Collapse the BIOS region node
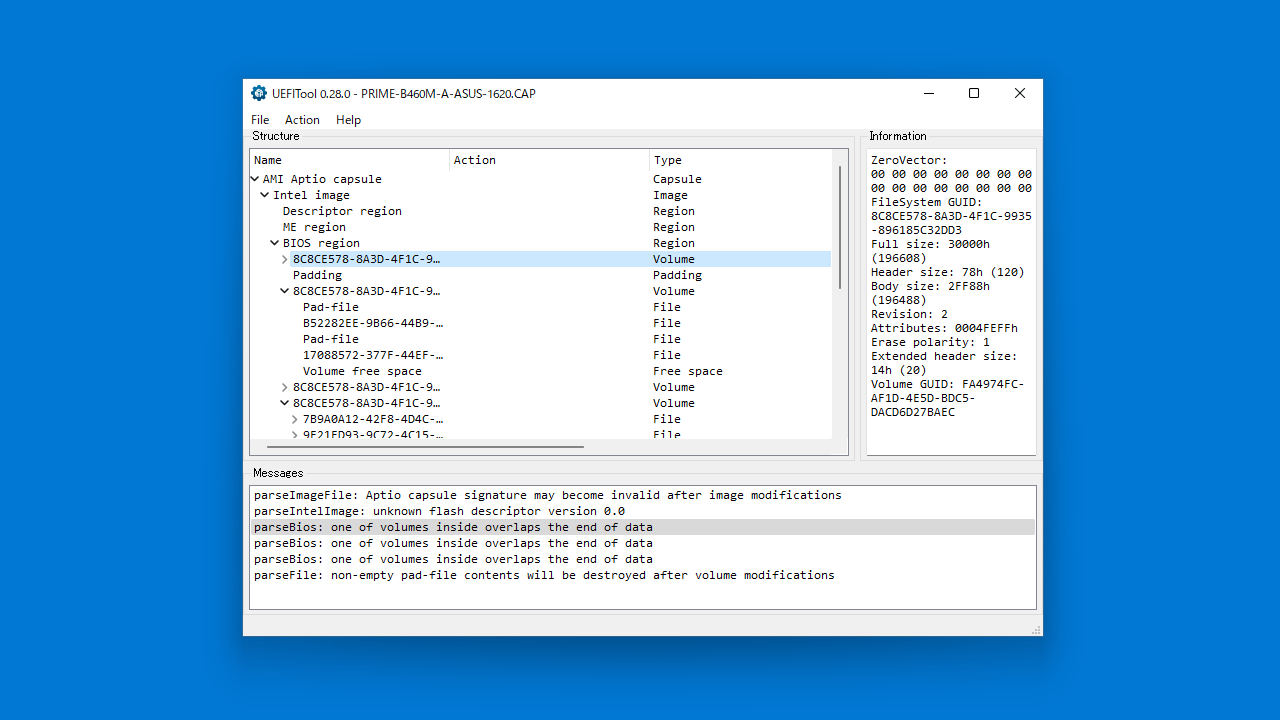Screen dimensions: 1280x720 coord(275,243)
